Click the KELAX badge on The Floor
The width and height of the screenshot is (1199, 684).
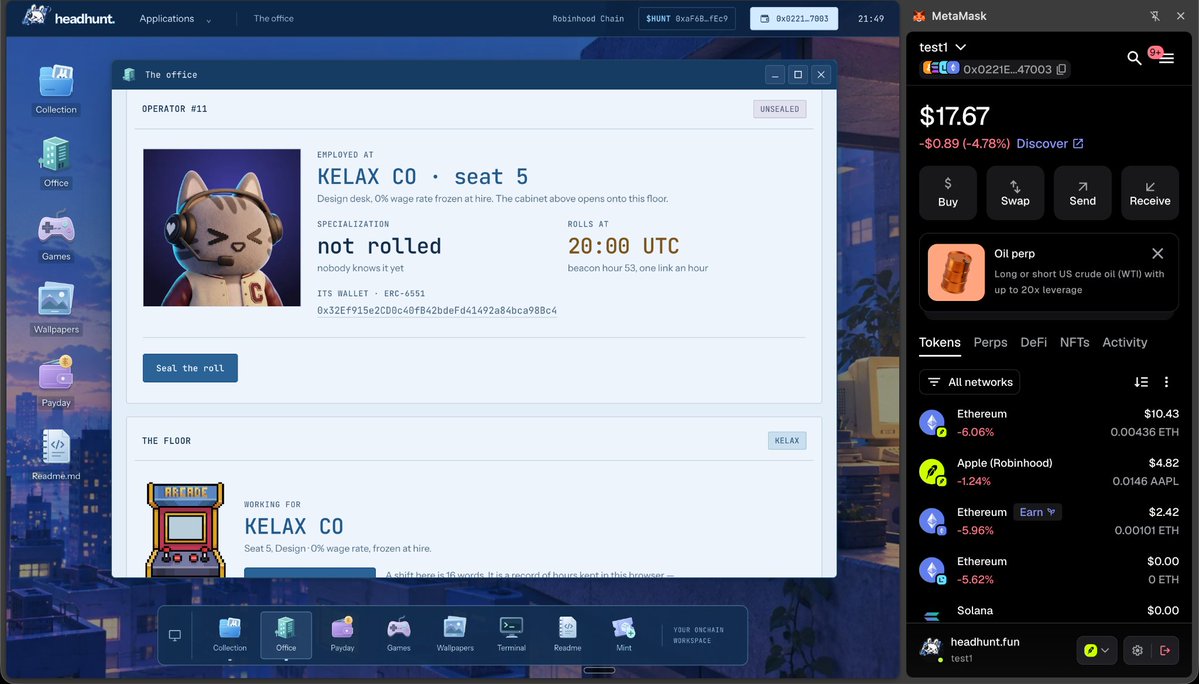pos(787,441)
